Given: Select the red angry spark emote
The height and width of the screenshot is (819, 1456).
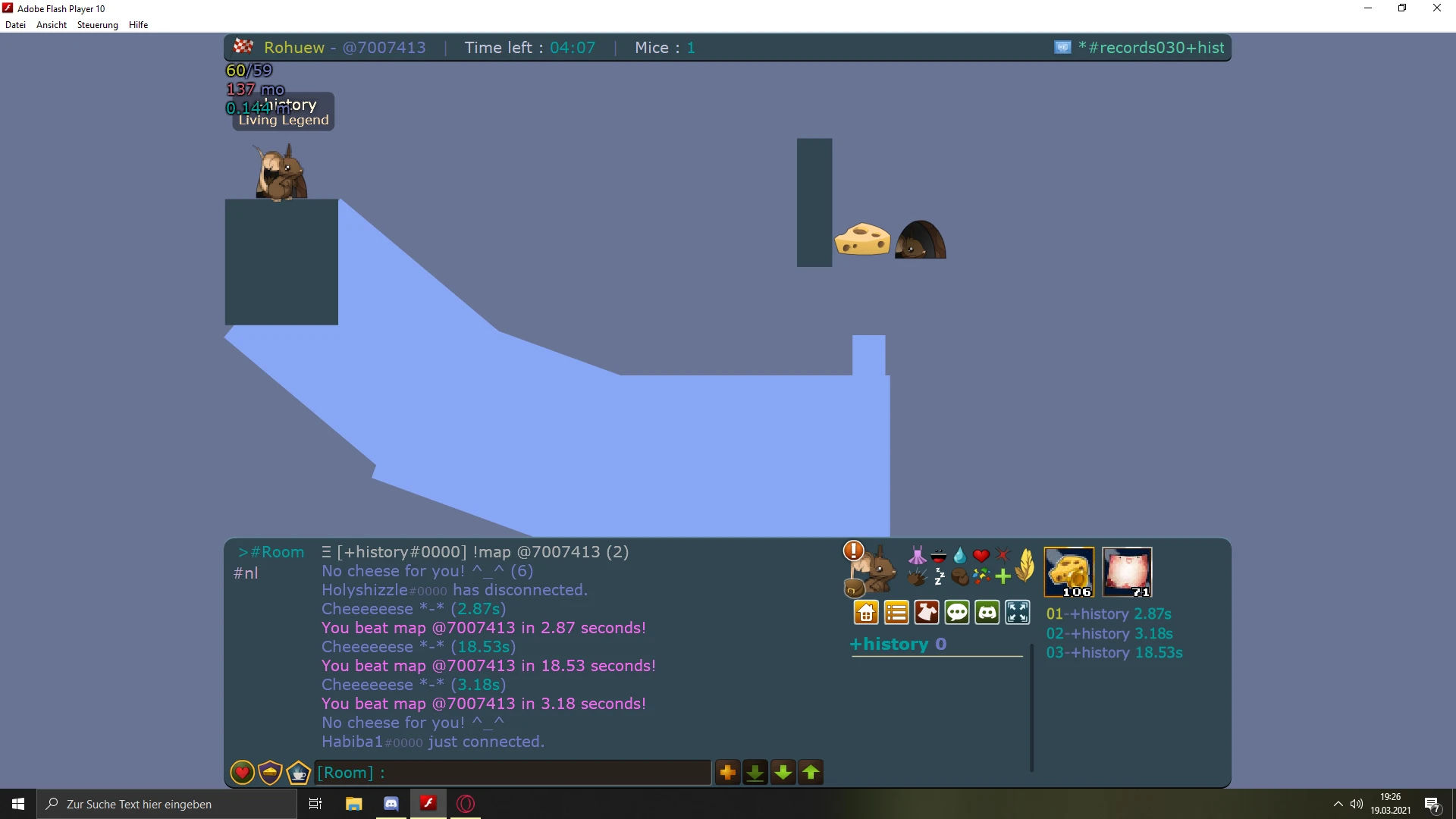Looking at the screenshot, I should coord(1003,556).
